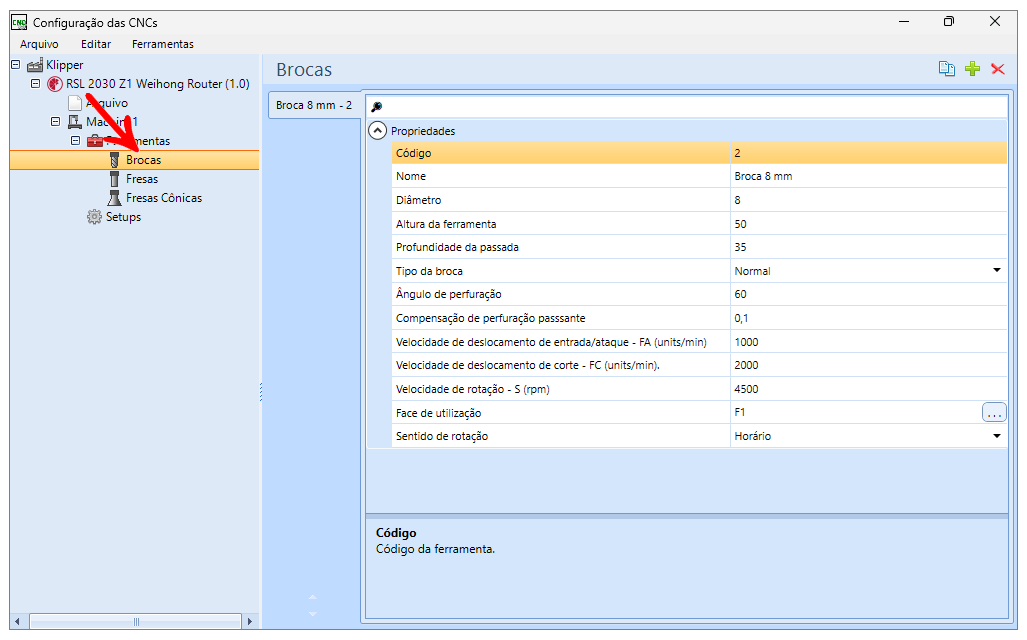
Task: Collapse the Machine 1 tree node
Action: [x=56, y=121]
